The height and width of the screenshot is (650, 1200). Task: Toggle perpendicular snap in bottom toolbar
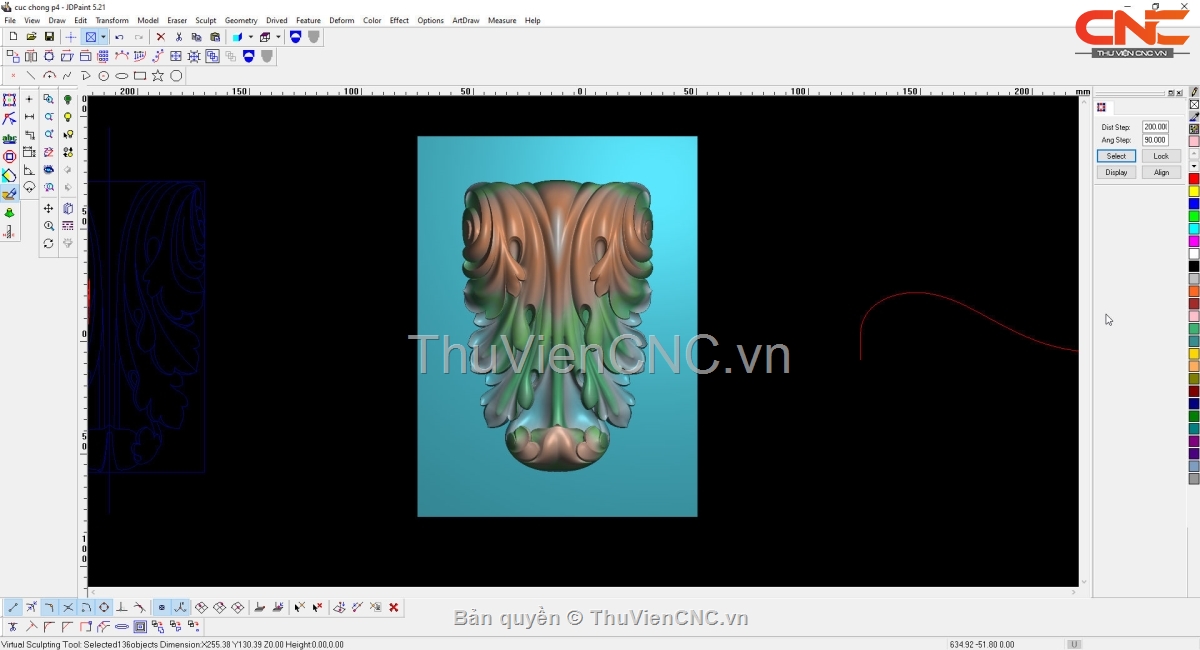(122, 607)
